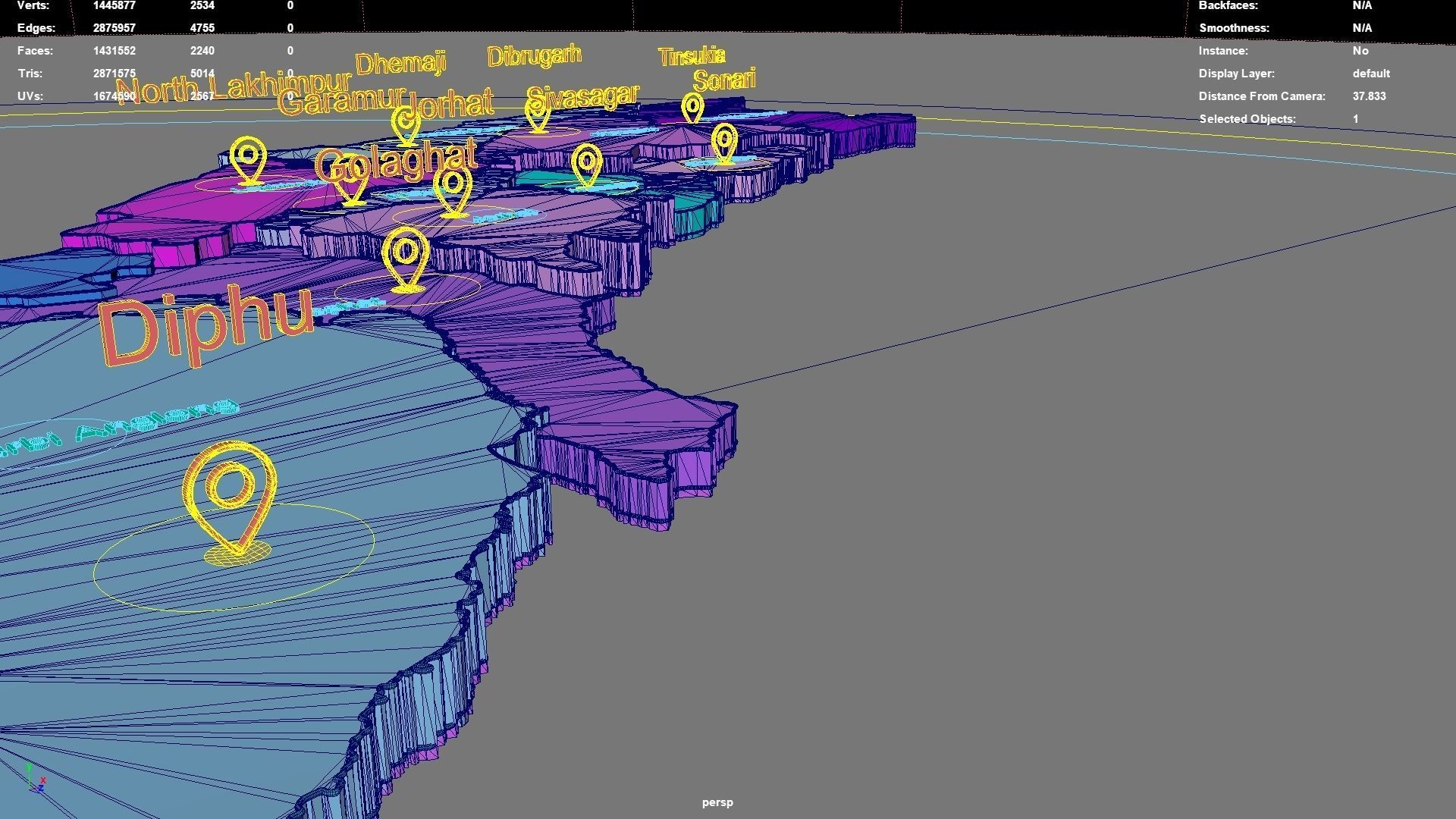Select the Dibrugarh text label
1456x819 pixels.
tap(534, 55)
